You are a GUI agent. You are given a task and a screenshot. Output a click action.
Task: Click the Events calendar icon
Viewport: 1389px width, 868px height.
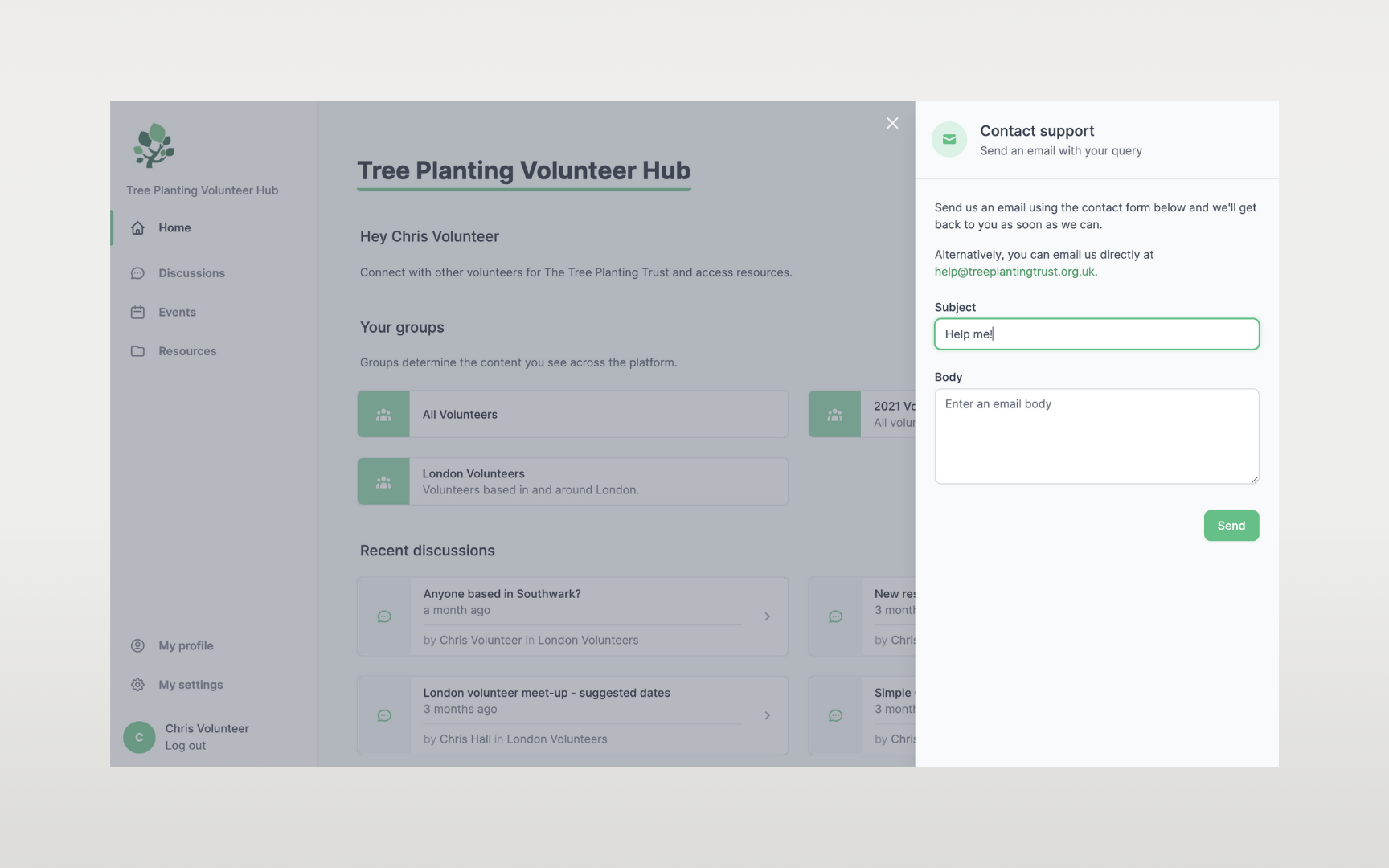click(137, 312)
